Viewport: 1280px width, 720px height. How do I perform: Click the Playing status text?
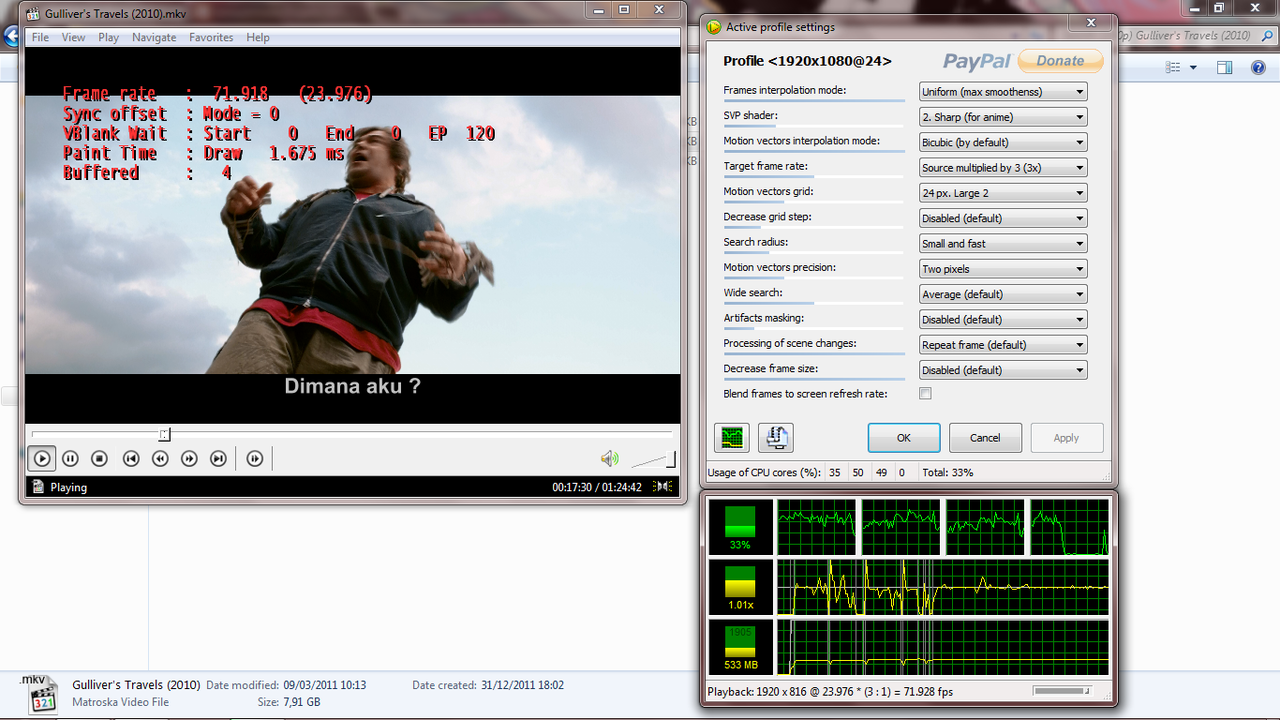69,488
